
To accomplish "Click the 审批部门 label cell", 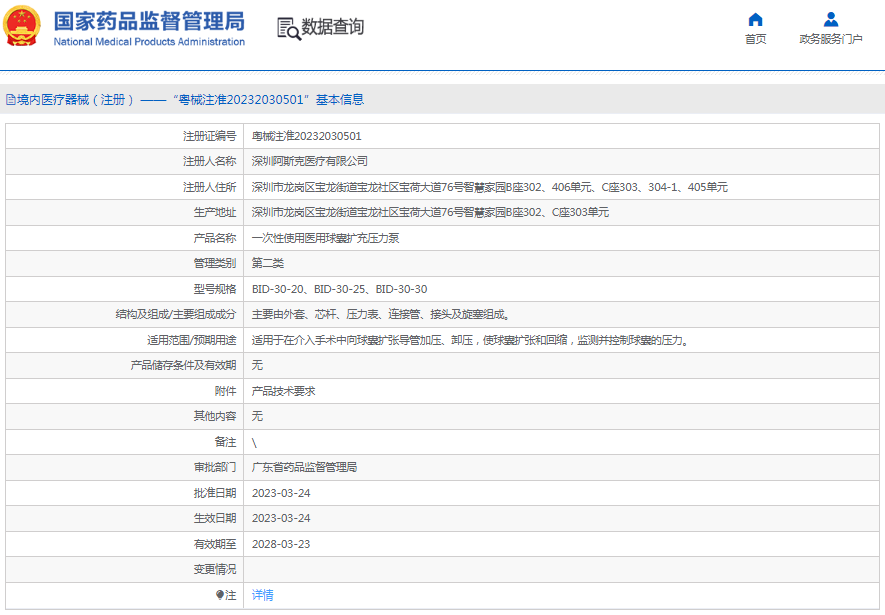I will tap(125, 467).
